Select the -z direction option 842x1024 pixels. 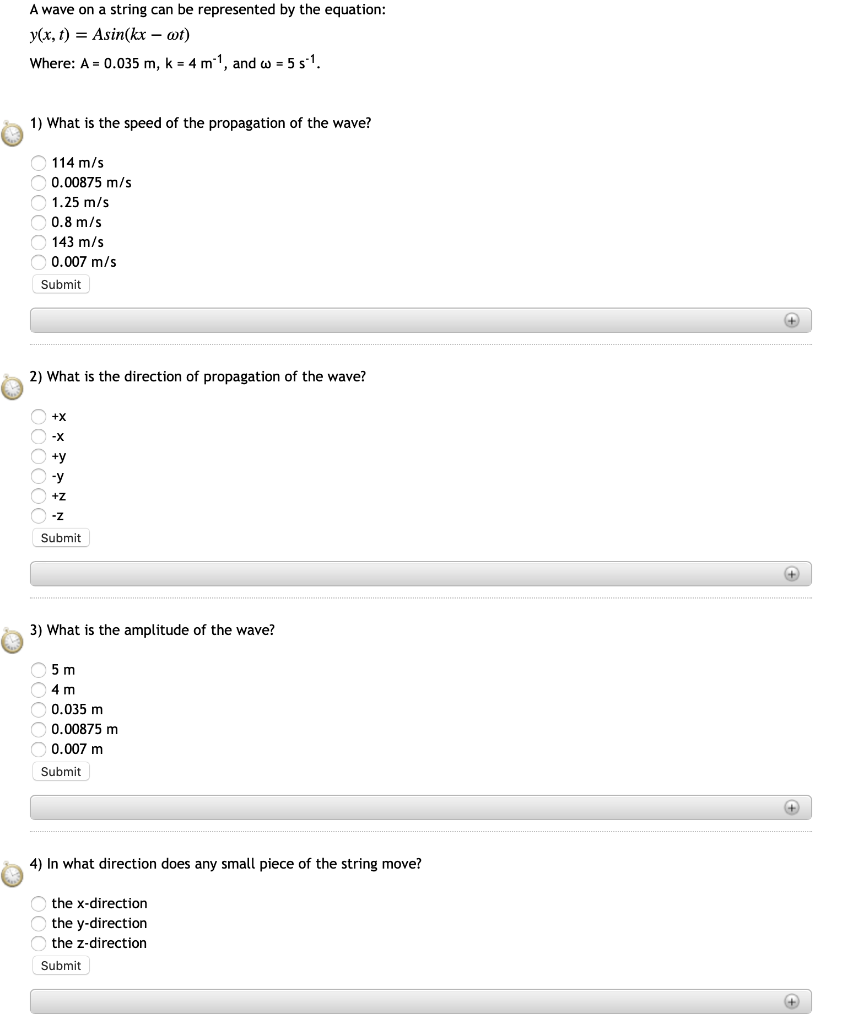pos(38,516)
